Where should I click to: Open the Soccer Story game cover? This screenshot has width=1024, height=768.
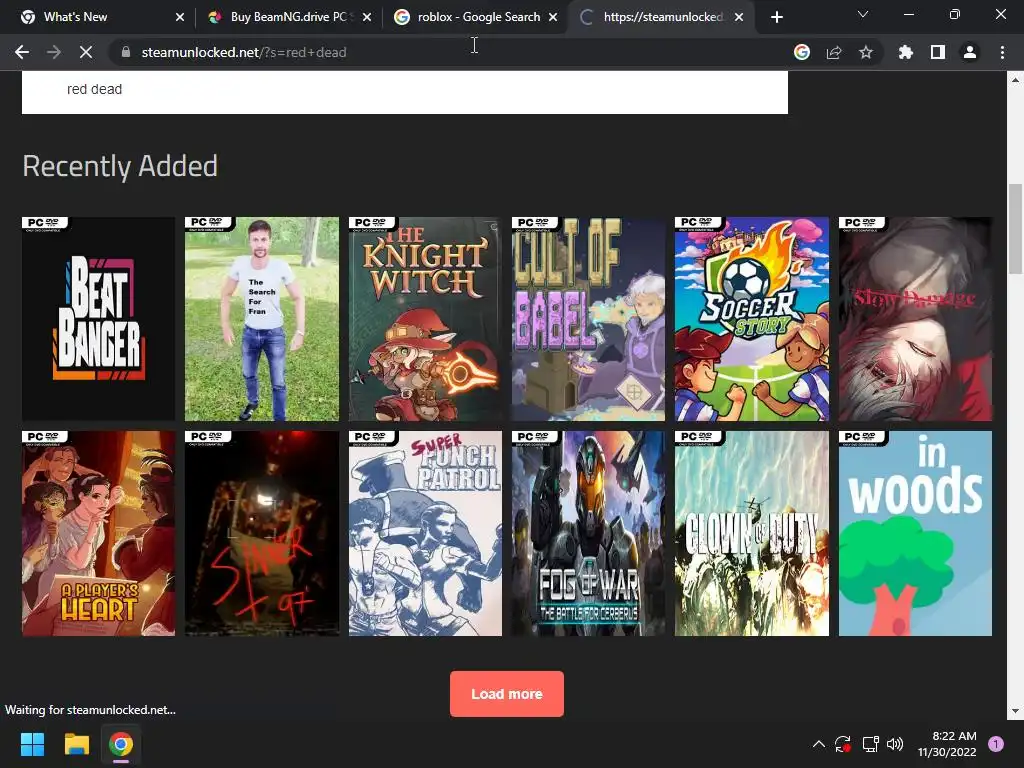[752, 319]
